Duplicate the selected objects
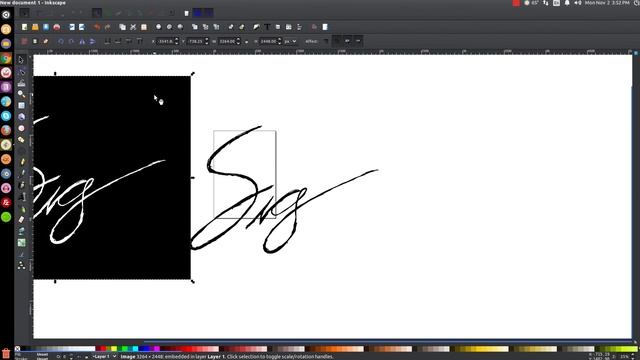This screenshot has width=640, height=360. [195, 27]
